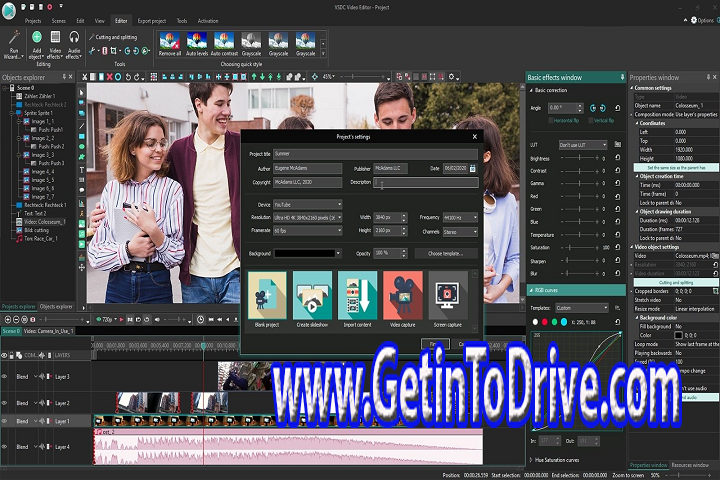
Task: Open the Frequency dropdown
Action: [x=460, y=217]
